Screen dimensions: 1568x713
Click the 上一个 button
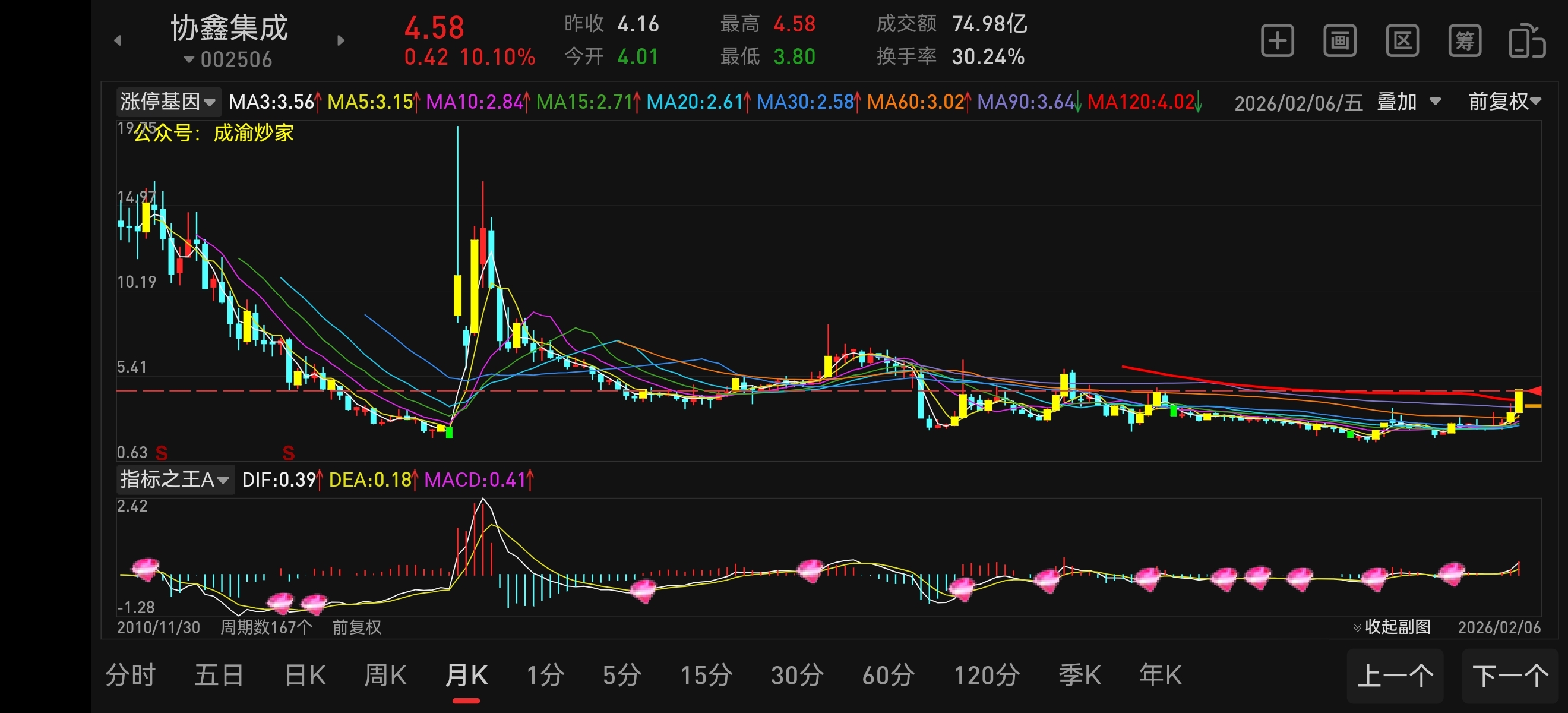point(1395,676)
